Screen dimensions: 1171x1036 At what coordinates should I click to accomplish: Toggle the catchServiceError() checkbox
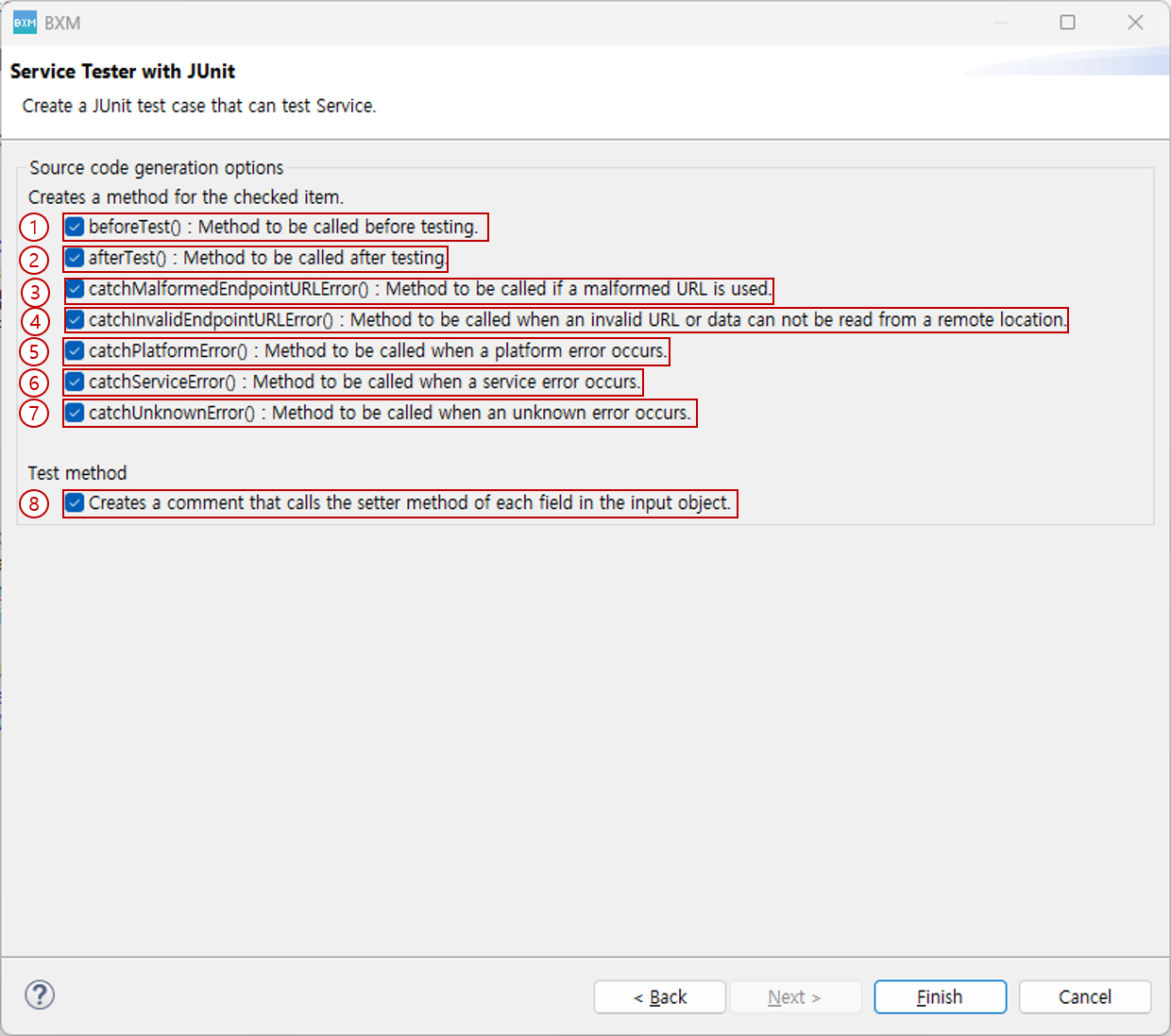point(75,382)
